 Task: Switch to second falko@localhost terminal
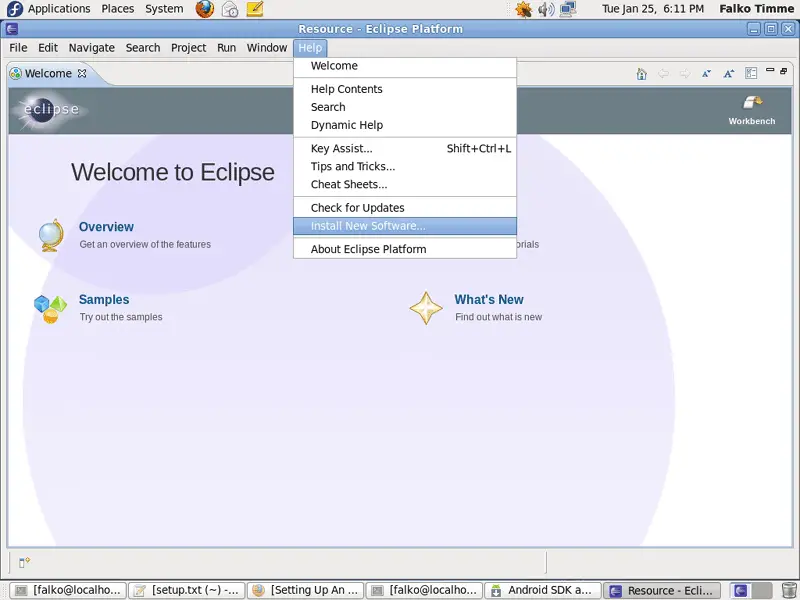424,590
